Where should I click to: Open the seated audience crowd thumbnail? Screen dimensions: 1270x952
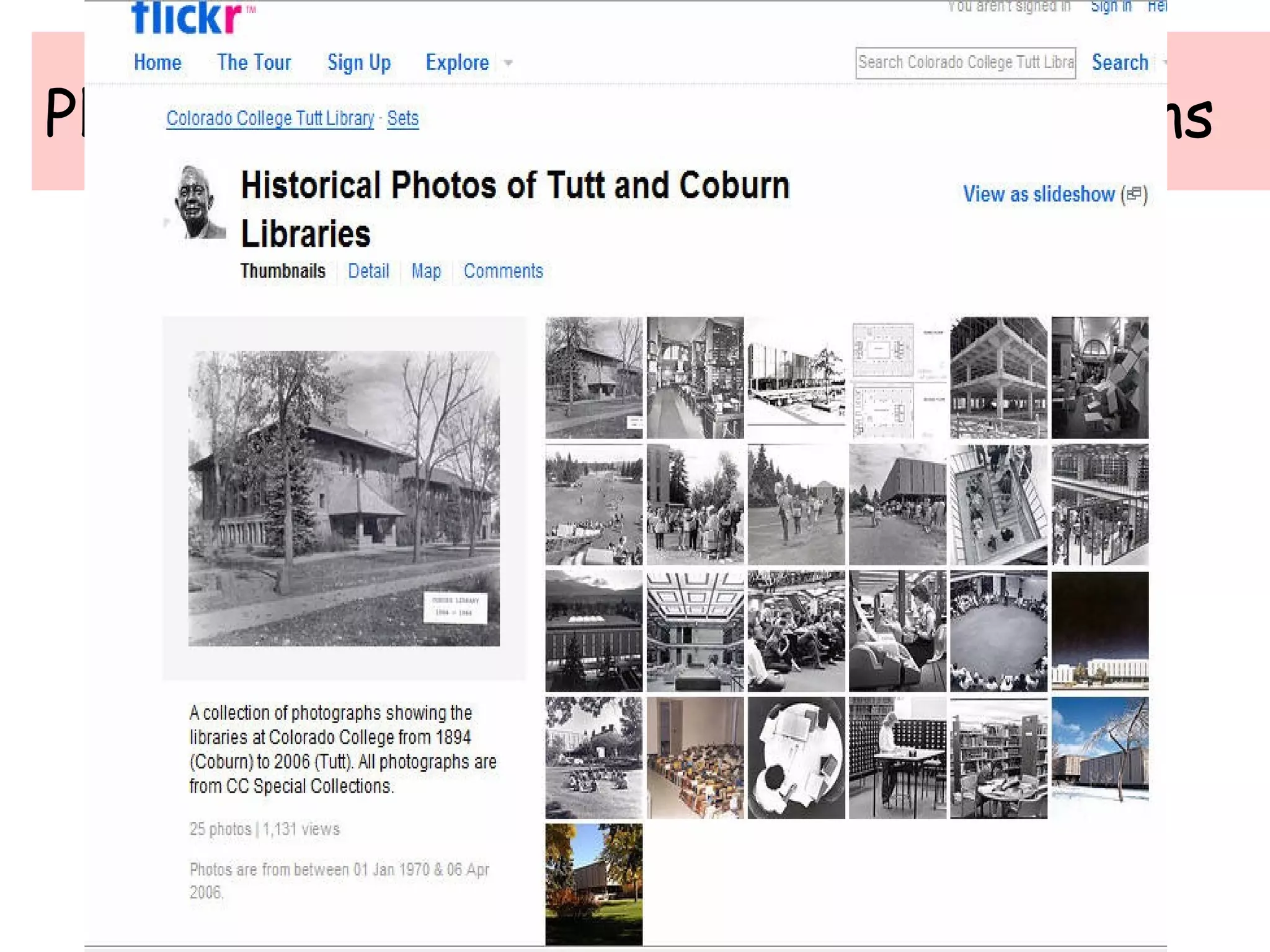point(796,631)
